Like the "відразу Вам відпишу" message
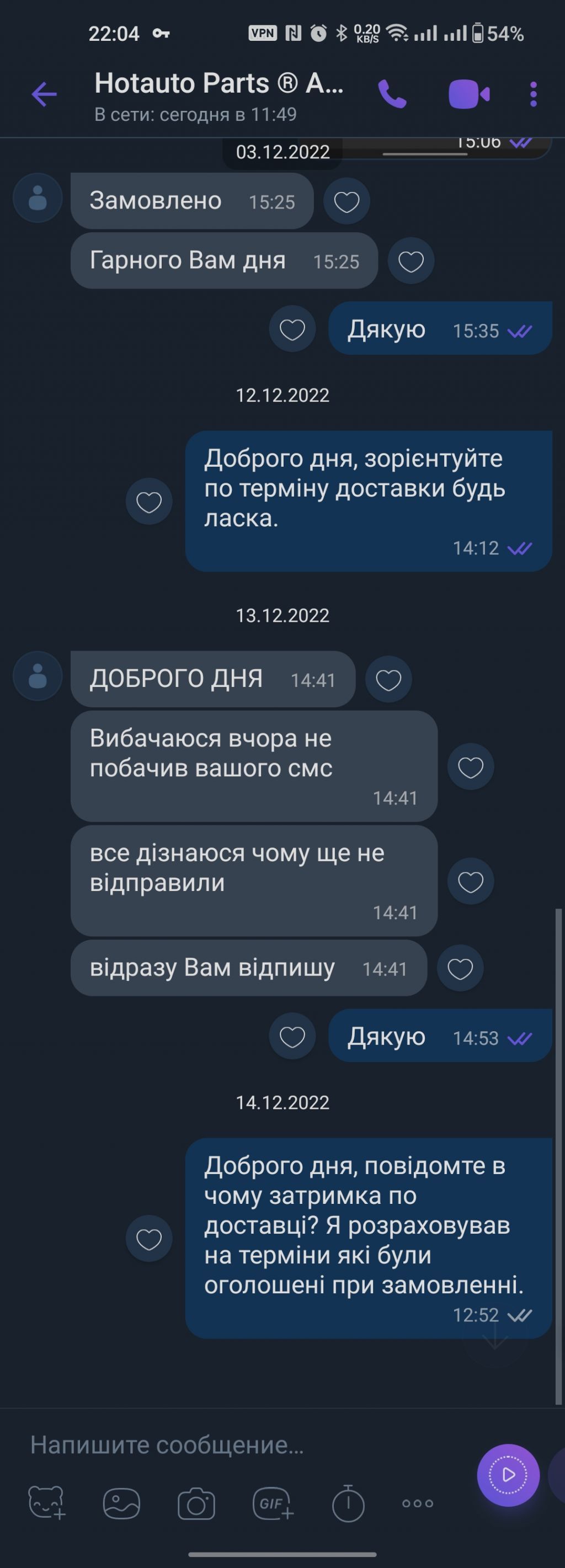 pyautogui.click(x=460, y=968)
